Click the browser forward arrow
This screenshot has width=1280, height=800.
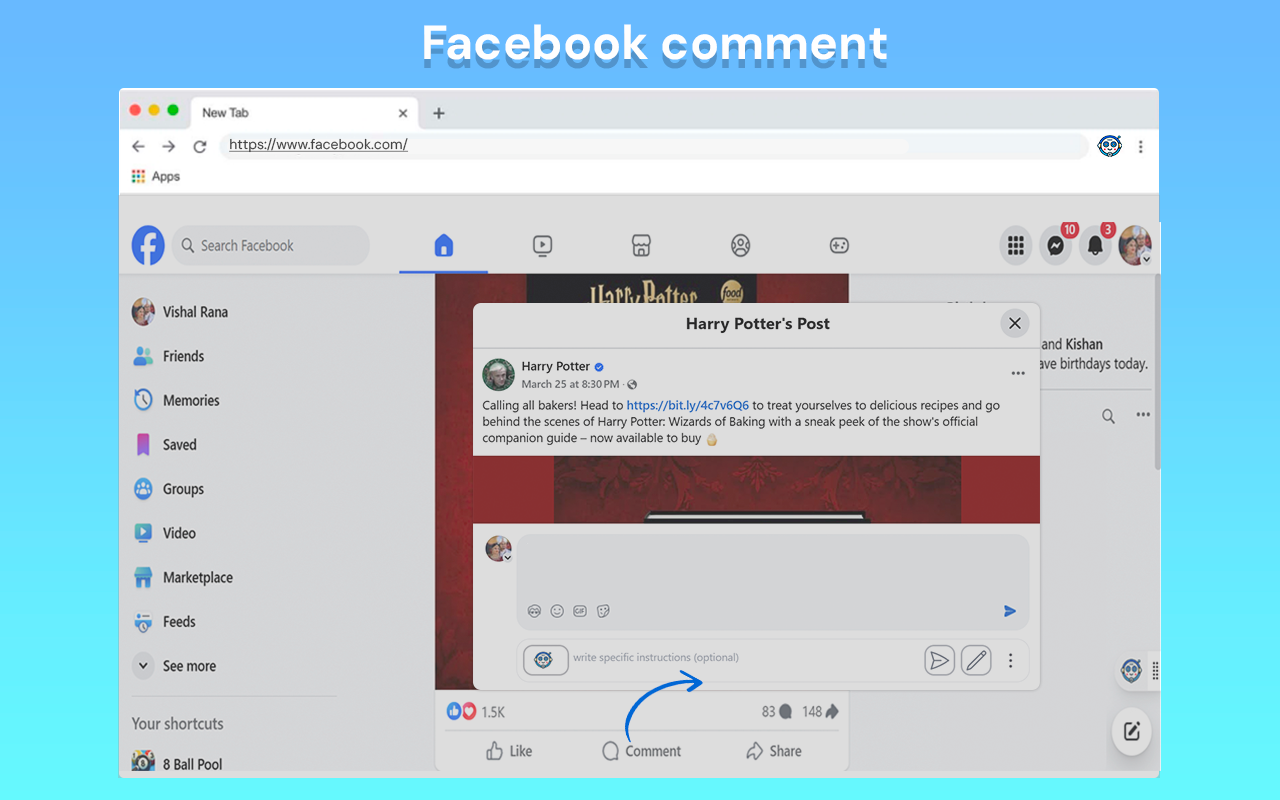pyautogui.click(x=169, y=146)
